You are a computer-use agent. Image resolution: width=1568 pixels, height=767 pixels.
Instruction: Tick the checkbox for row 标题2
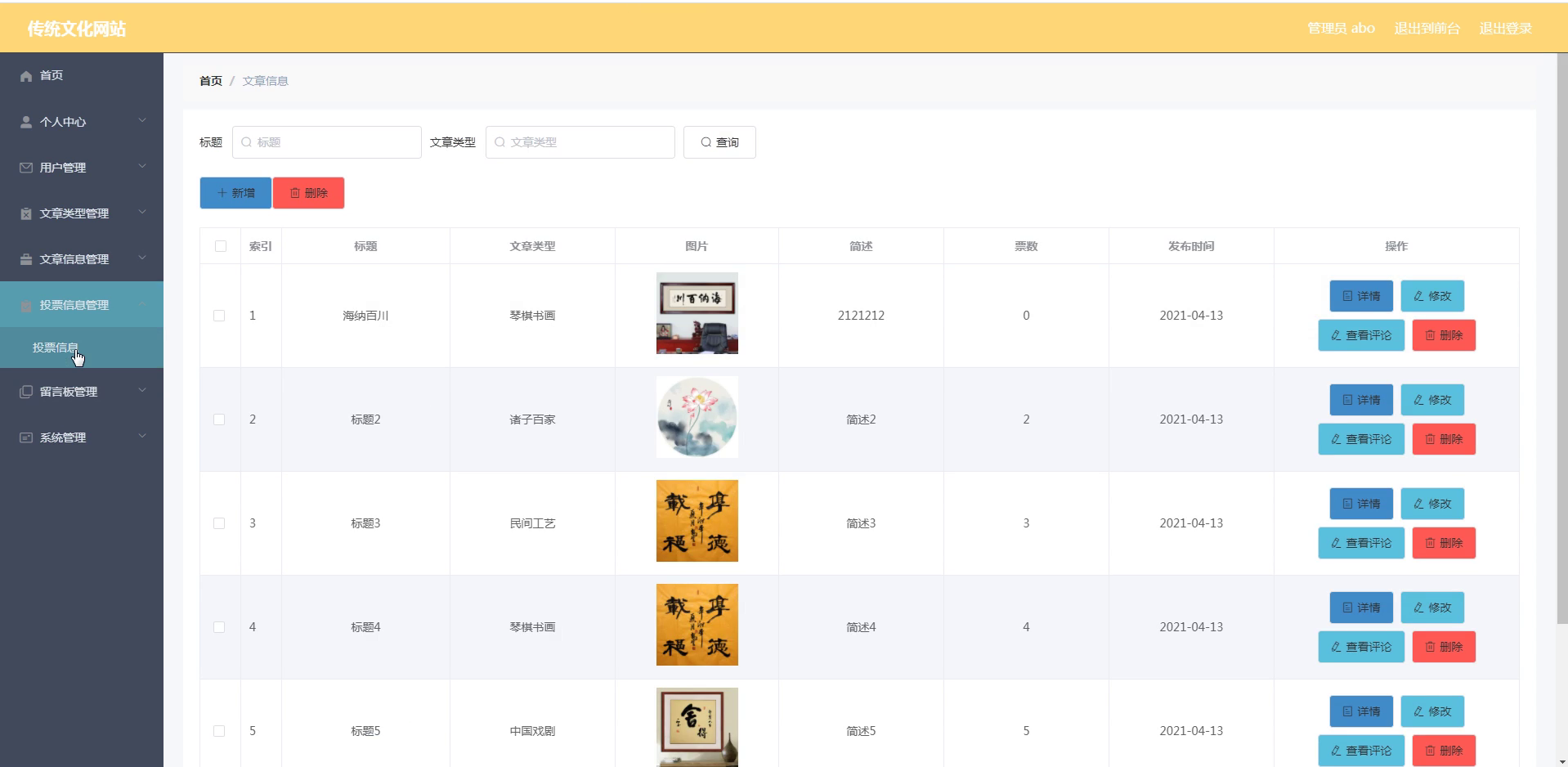pos(219,419)
